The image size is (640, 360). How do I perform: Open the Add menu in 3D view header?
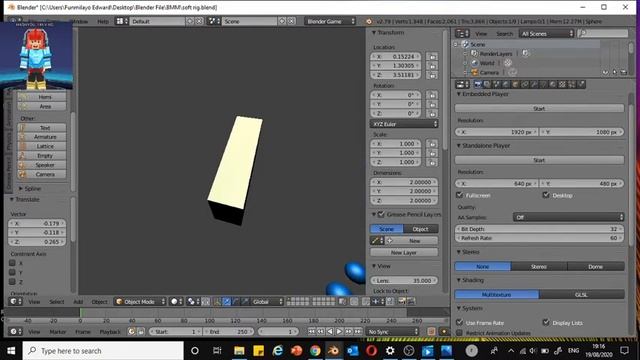78,302
